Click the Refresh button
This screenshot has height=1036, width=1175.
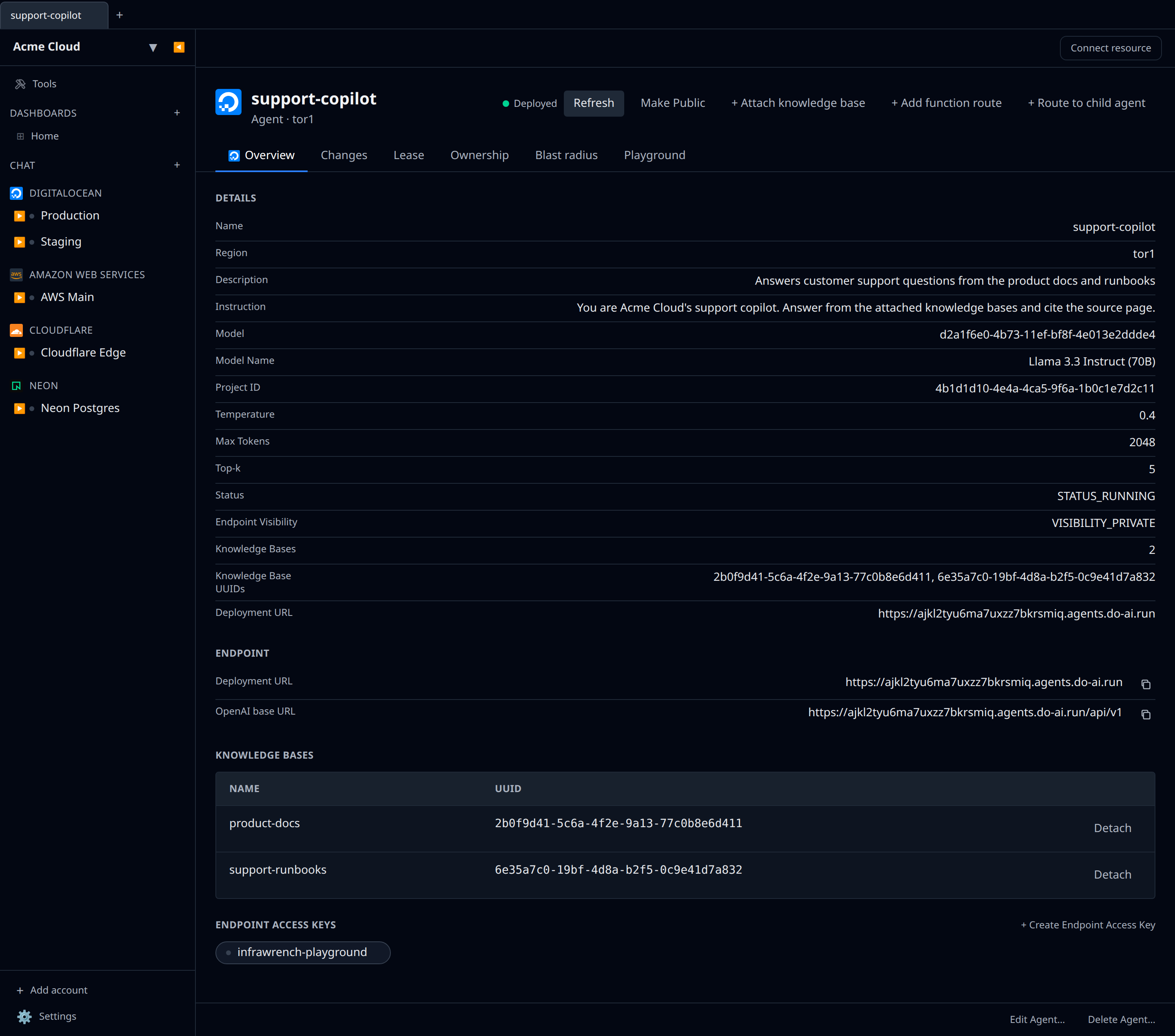tap(593, 103)
